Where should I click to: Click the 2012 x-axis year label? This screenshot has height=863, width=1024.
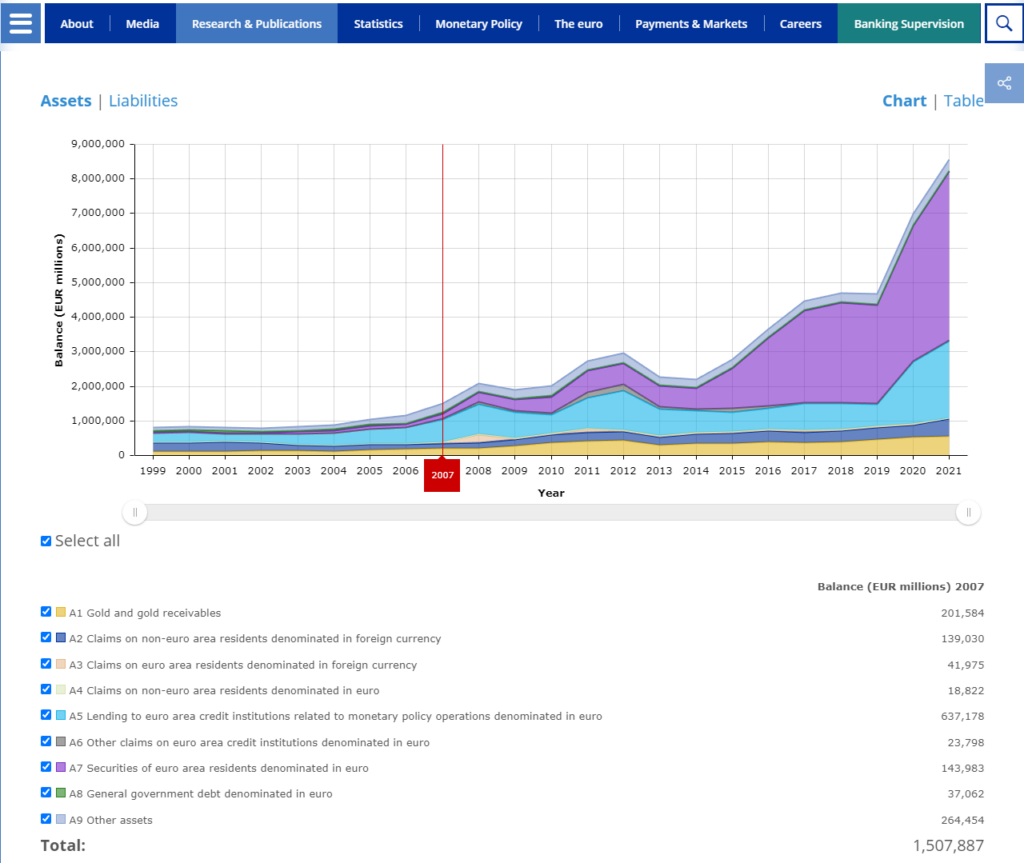[x=623, y=470]
